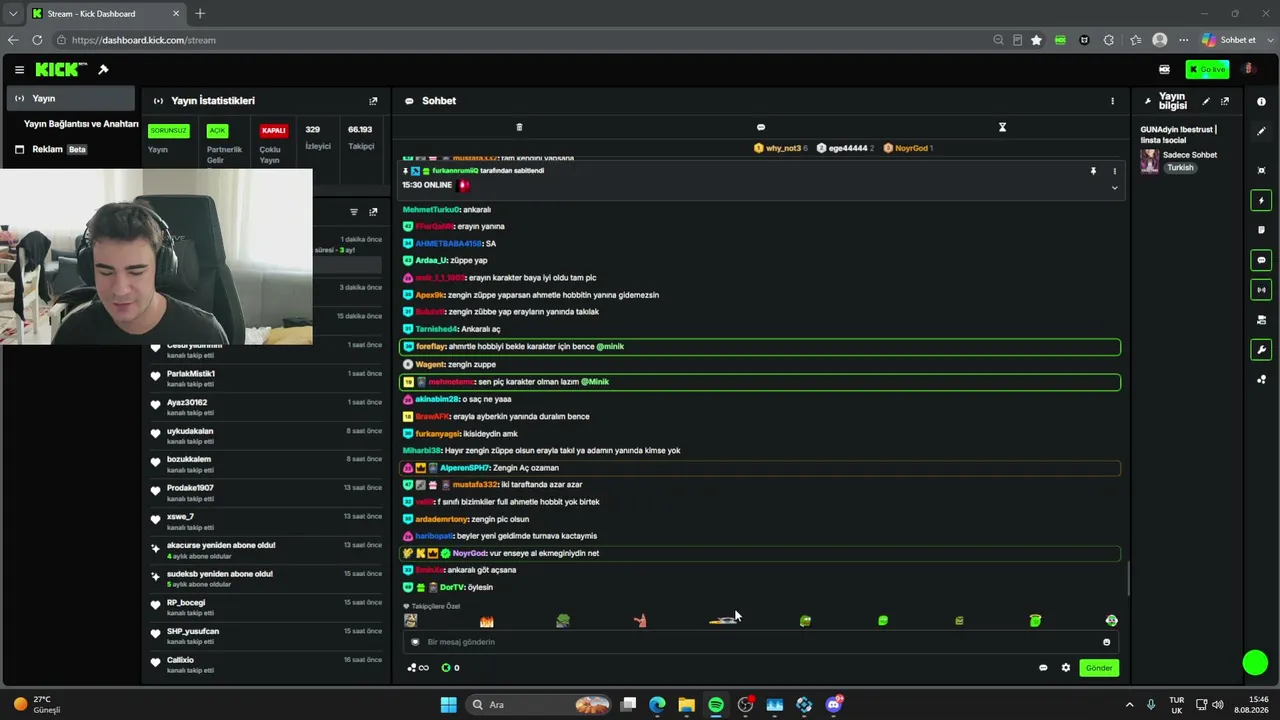Toggle the broadcast signal rail icon
Viewport: 1280px width, 720px height.
(1261, 290)
